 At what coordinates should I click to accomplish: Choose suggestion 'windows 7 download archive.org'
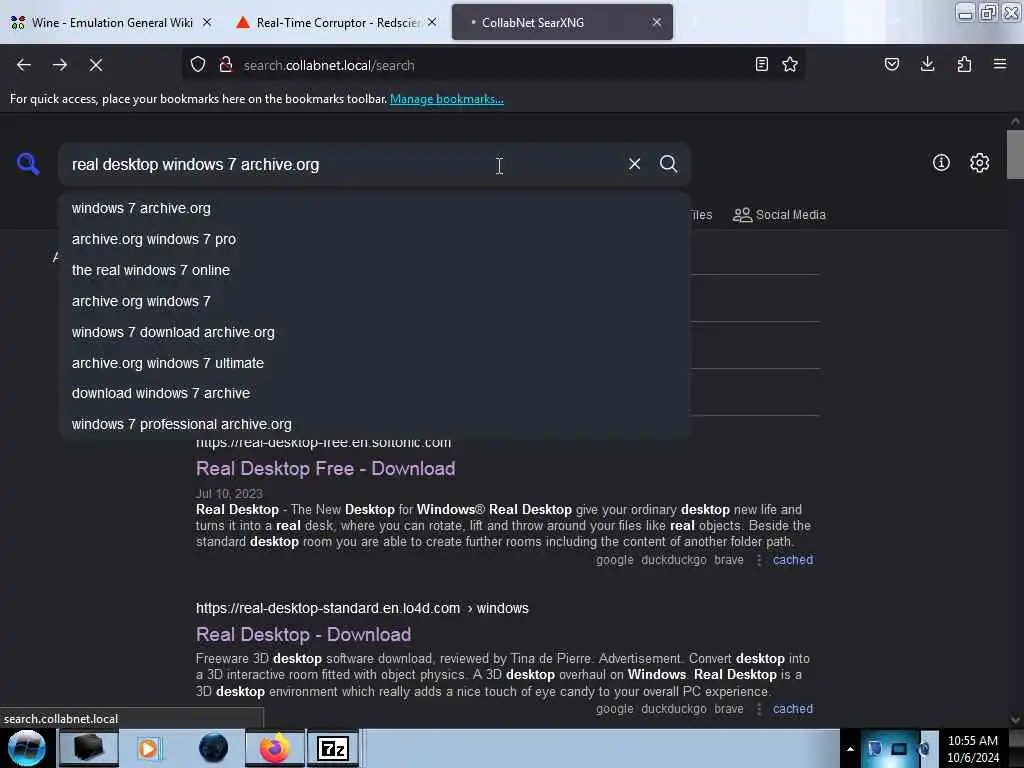[x=375, y=332]
